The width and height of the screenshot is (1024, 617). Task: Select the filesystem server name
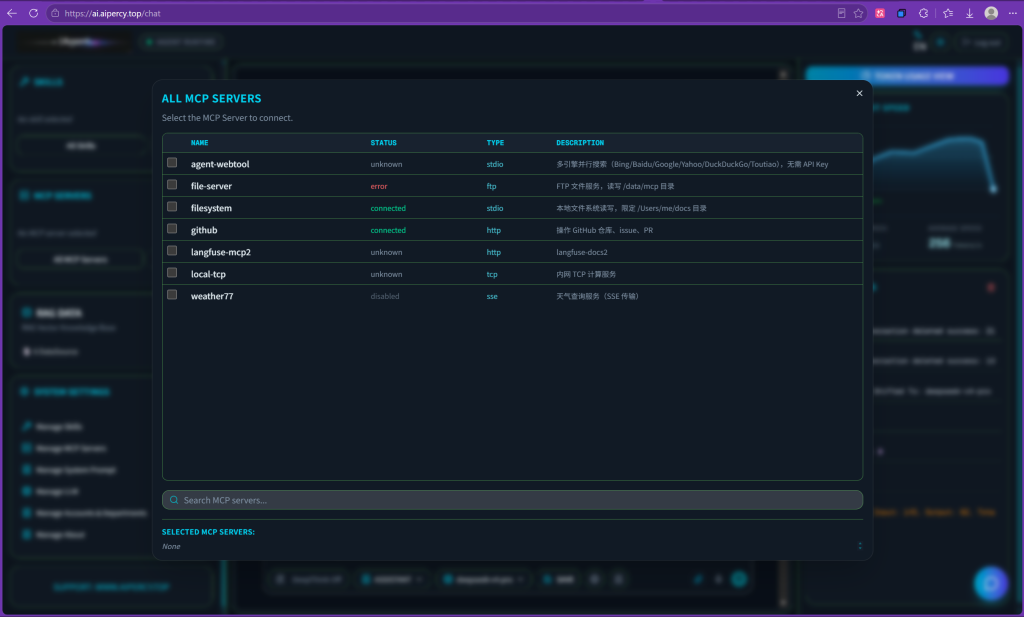click(x=211, y=208)
